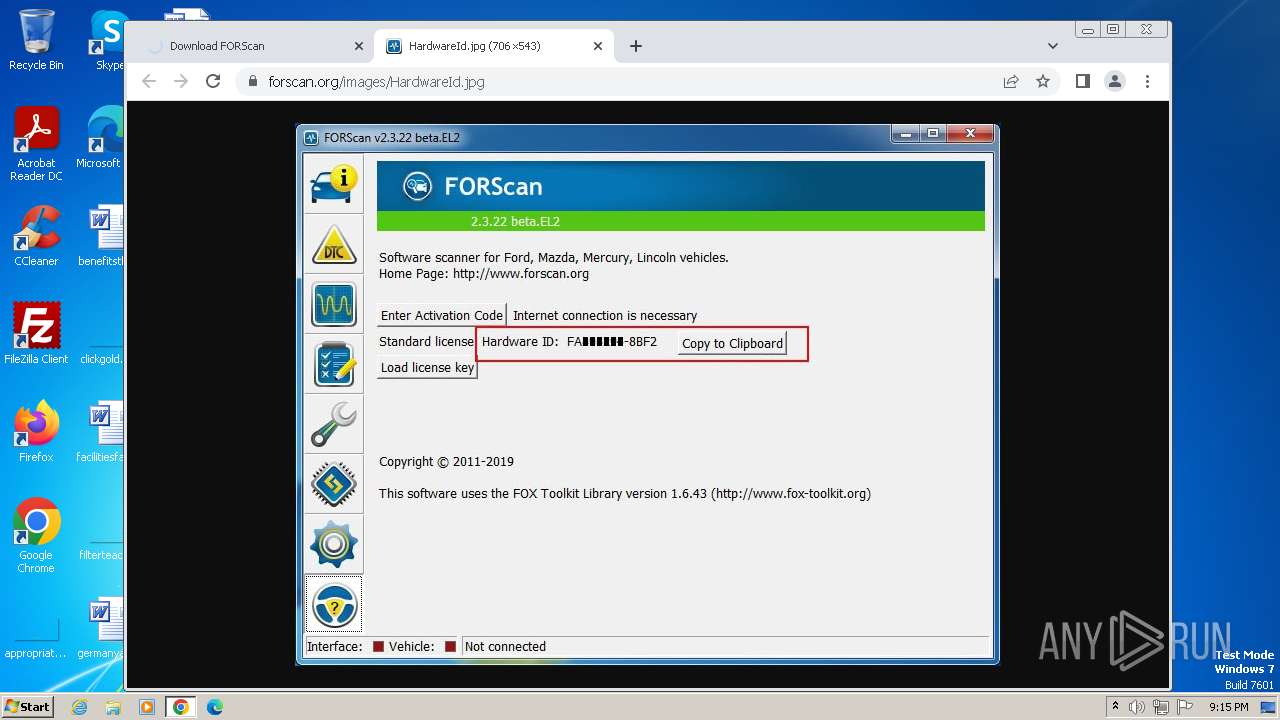
Task: Open Acrobat Reader DC desktop shortcut
Action: pos(36,145)
